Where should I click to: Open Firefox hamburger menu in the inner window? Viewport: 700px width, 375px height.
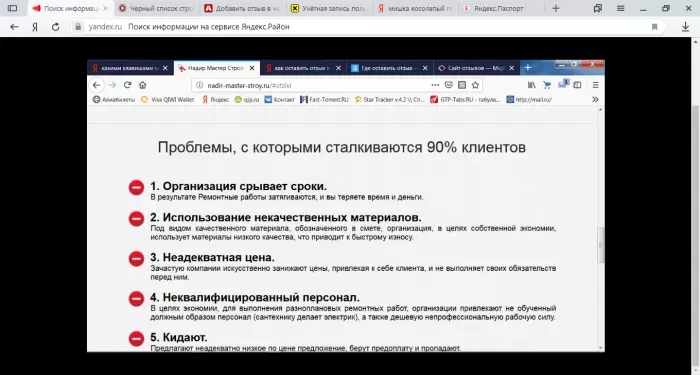tap(595, 85)
